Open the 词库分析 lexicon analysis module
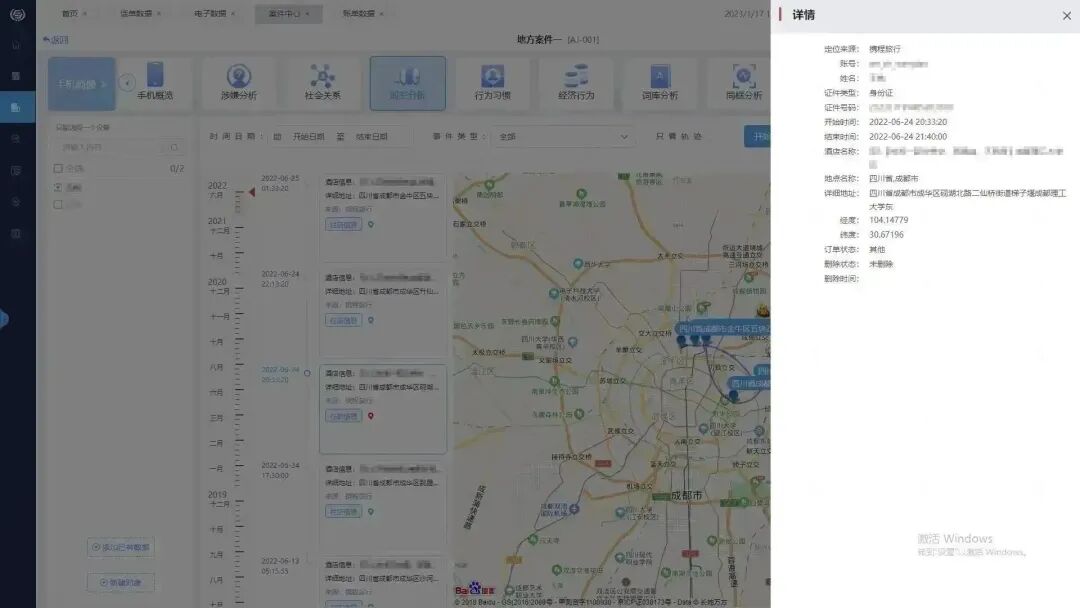This screenshot has height=608, width=1080. [660, 81]
